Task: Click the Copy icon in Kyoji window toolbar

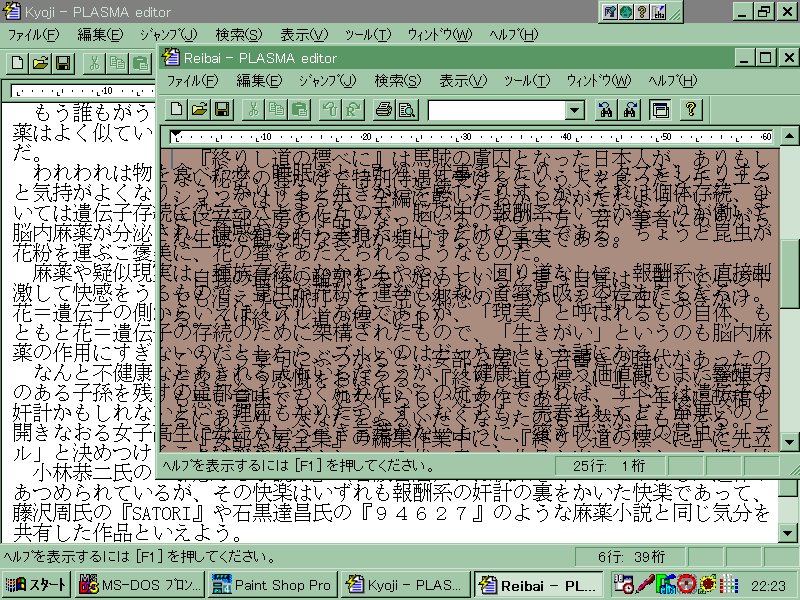Action: [x=117, y=63]
